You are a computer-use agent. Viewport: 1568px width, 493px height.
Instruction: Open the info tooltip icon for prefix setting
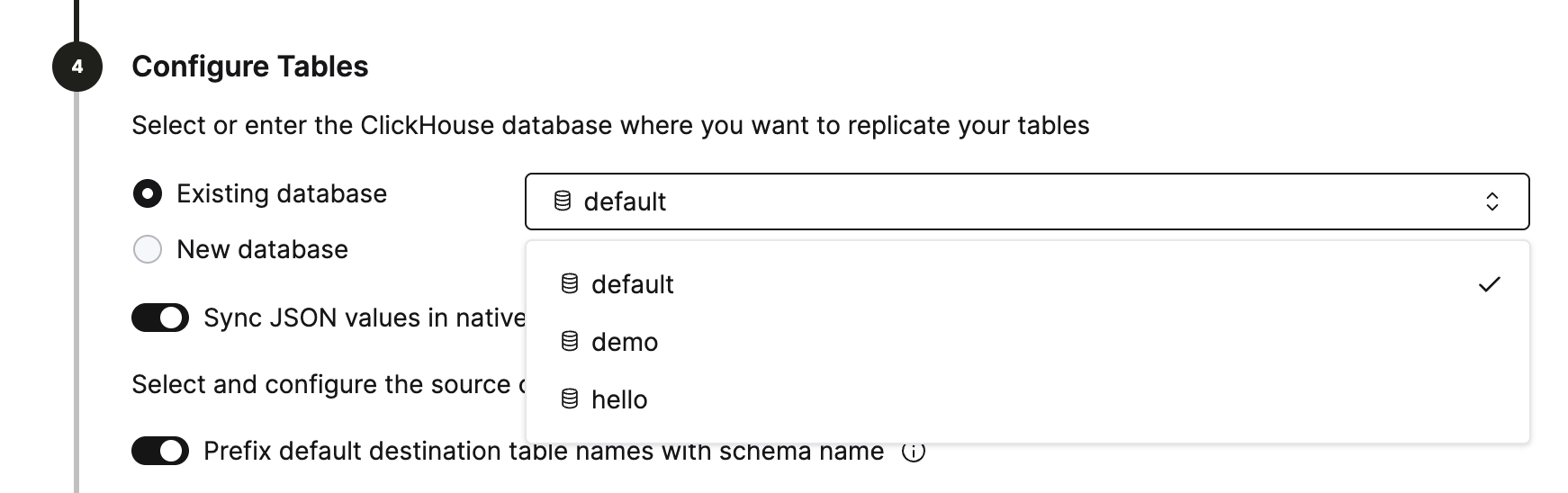click(914, 452)
